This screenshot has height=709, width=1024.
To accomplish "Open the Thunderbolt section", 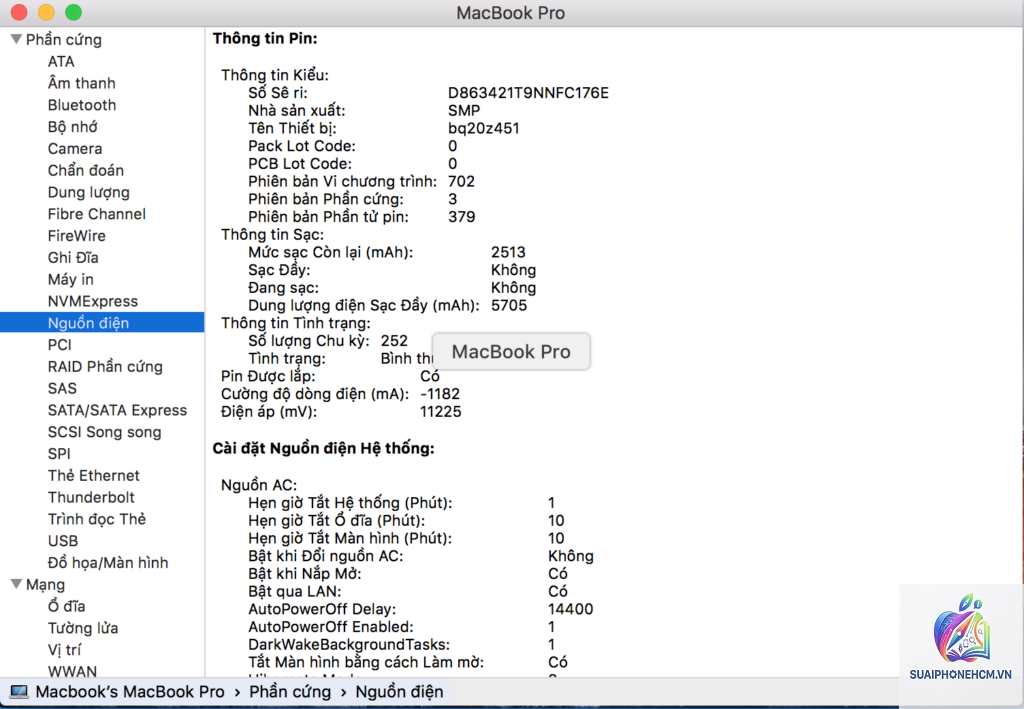I will click(x=91, y=497).
